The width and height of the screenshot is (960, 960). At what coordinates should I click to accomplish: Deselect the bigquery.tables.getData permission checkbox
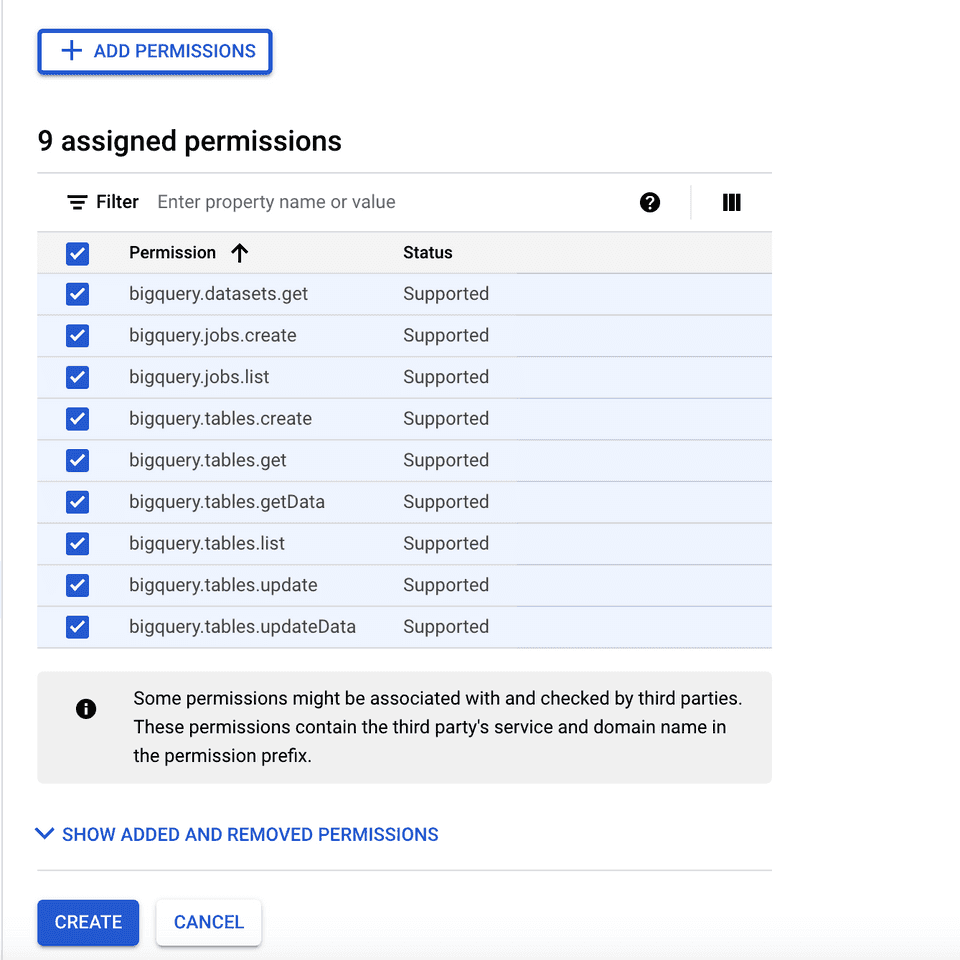pyautogui.click(x=77, y=502)
